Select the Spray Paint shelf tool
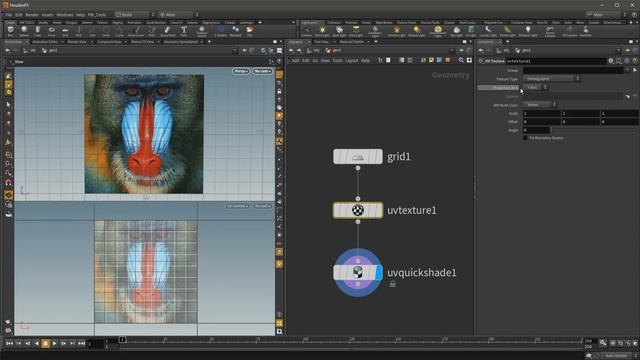The image size is (640, 360). (x=167, y=31)
